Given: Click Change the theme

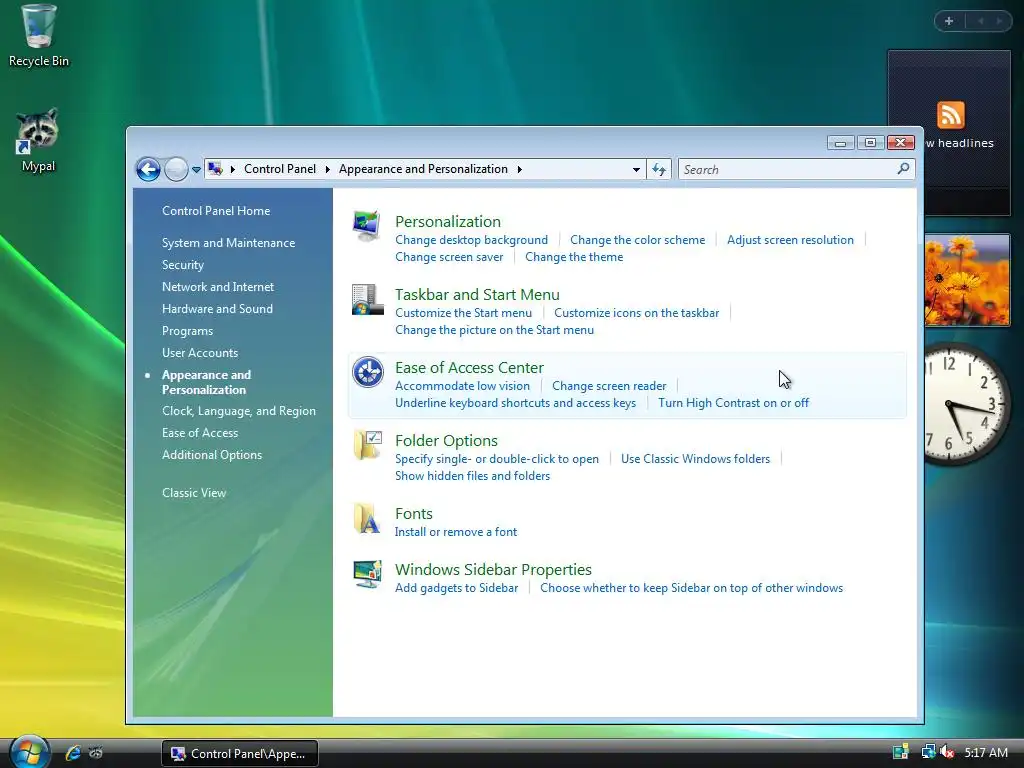Looking at the screenshot, I should tap(574, 257).
